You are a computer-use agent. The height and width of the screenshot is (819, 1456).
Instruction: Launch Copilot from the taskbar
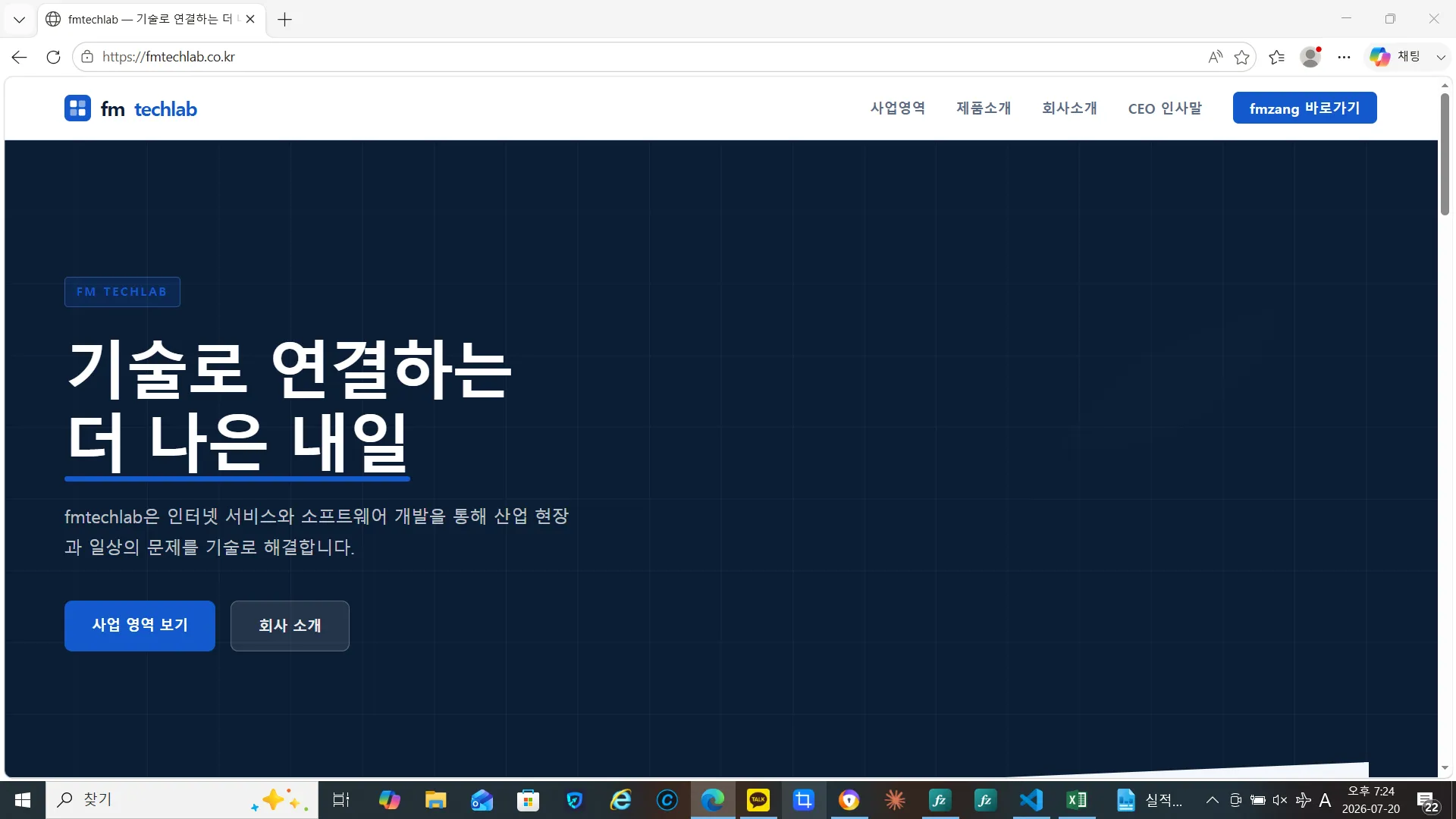click(x=389, y=800)
